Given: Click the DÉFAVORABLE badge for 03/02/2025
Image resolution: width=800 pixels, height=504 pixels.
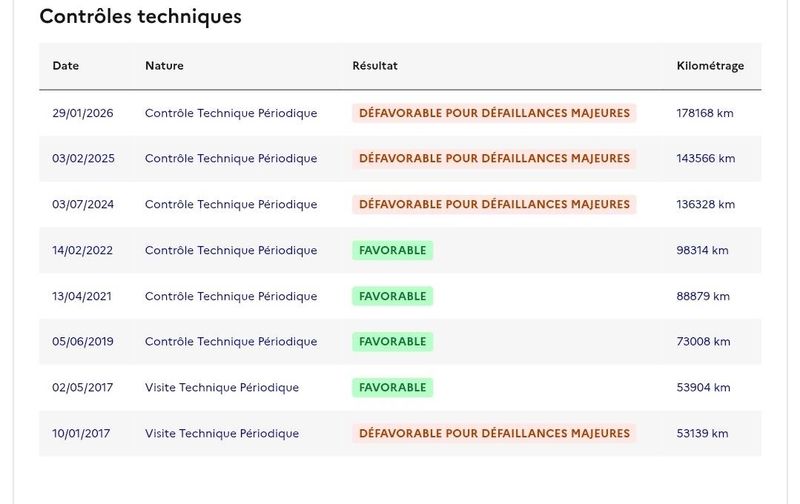Looking at the screenshot, I should (x=494, y=158).
